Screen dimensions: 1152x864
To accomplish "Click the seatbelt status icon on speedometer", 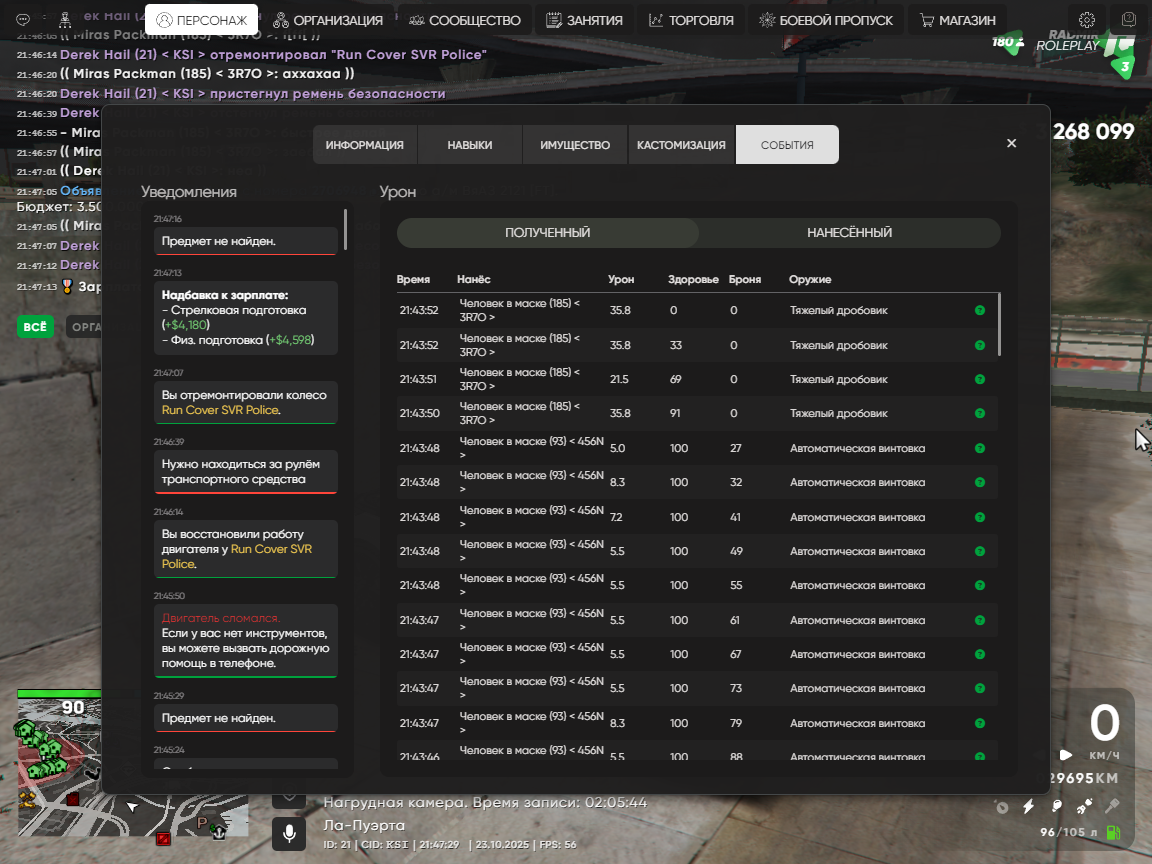I will click(x=1084, y=806).
